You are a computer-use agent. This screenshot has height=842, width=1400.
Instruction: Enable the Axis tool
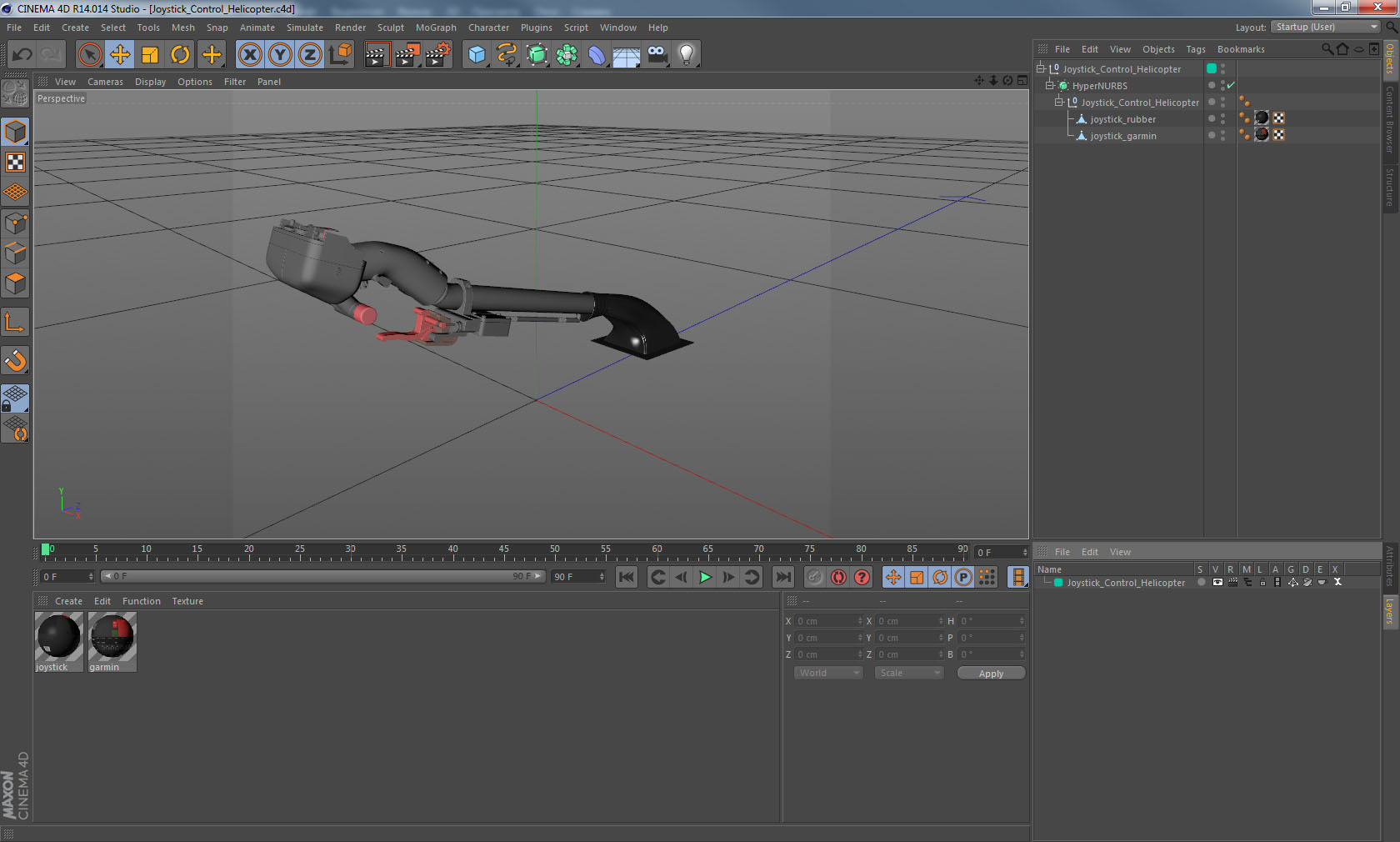[x=15, y=323]
